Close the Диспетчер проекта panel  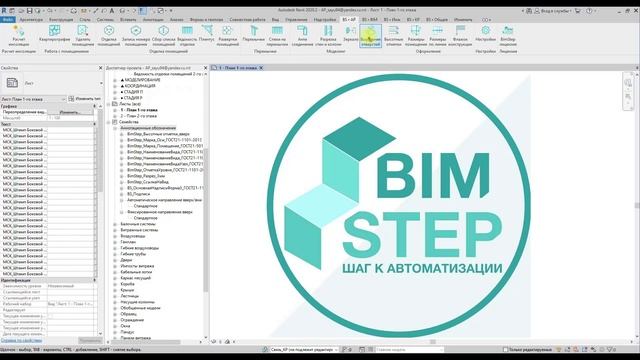[x=205, y=68]
